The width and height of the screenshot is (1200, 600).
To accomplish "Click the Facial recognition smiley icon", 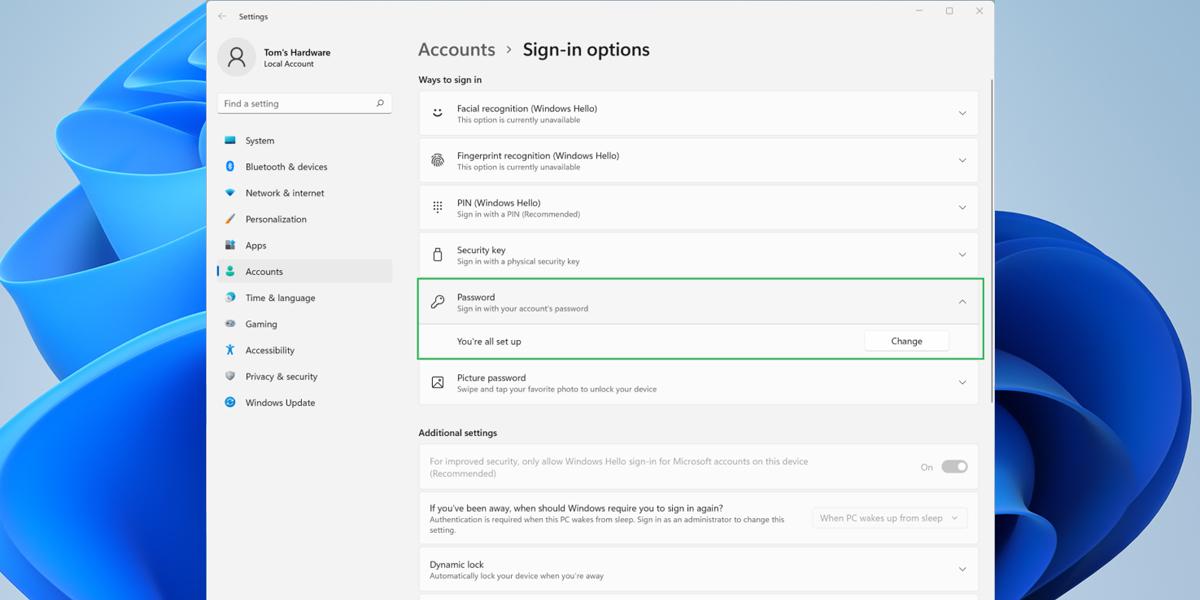I will [437, 113].
